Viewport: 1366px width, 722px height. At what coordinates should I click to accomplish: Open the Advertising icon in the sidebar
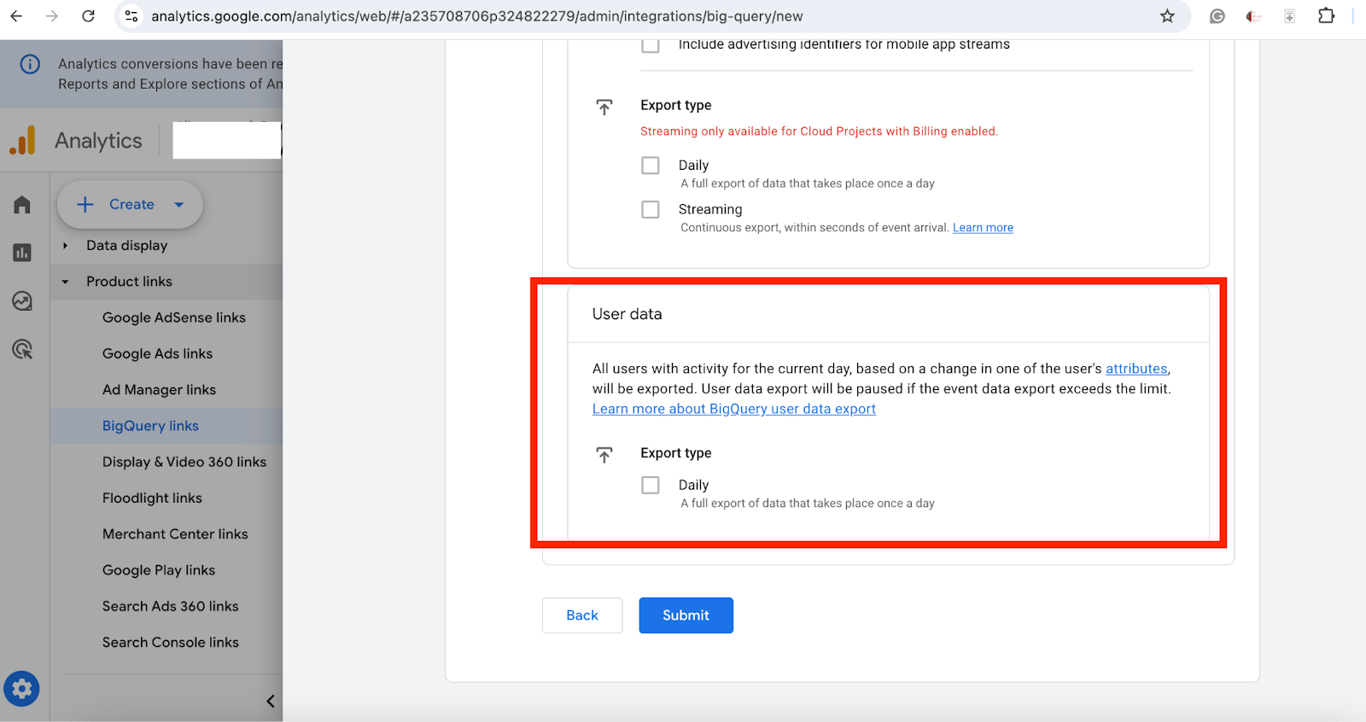point(22,349)
